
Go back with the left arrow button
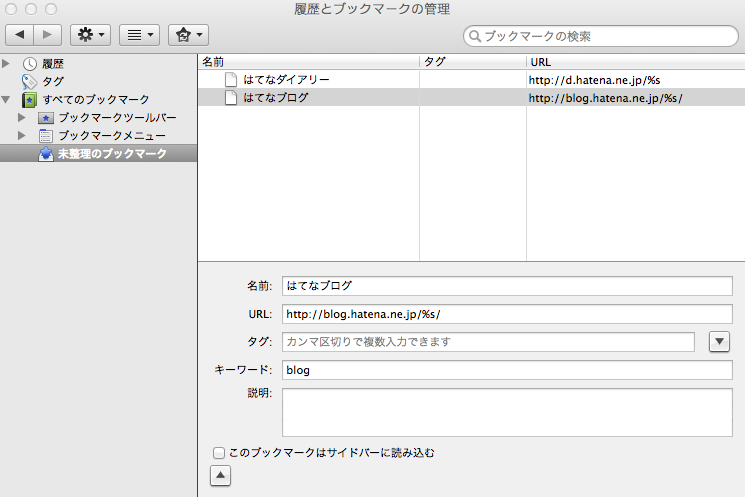[x=19, y=35]
